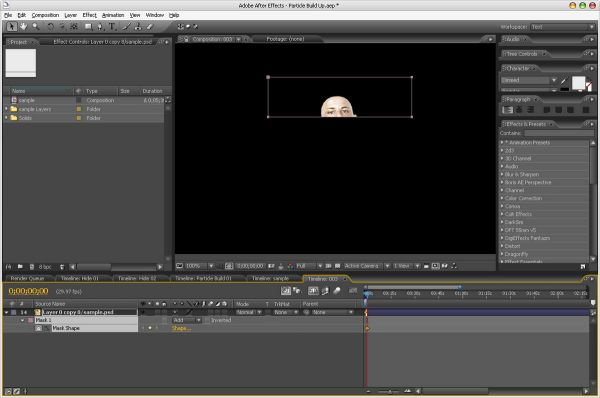Select the Hand tool
The image size is (600, 398).
(x=23, y=26)
